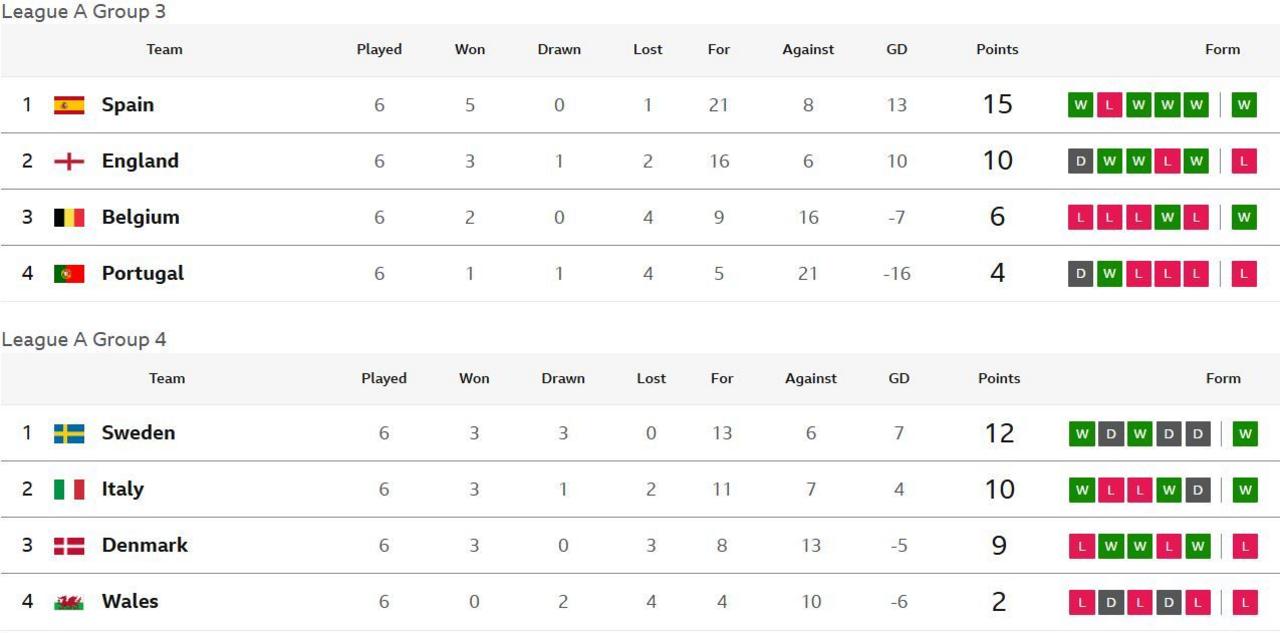
Task: Click Italy's latest form result badge
Action: (x=1245, y=489)
